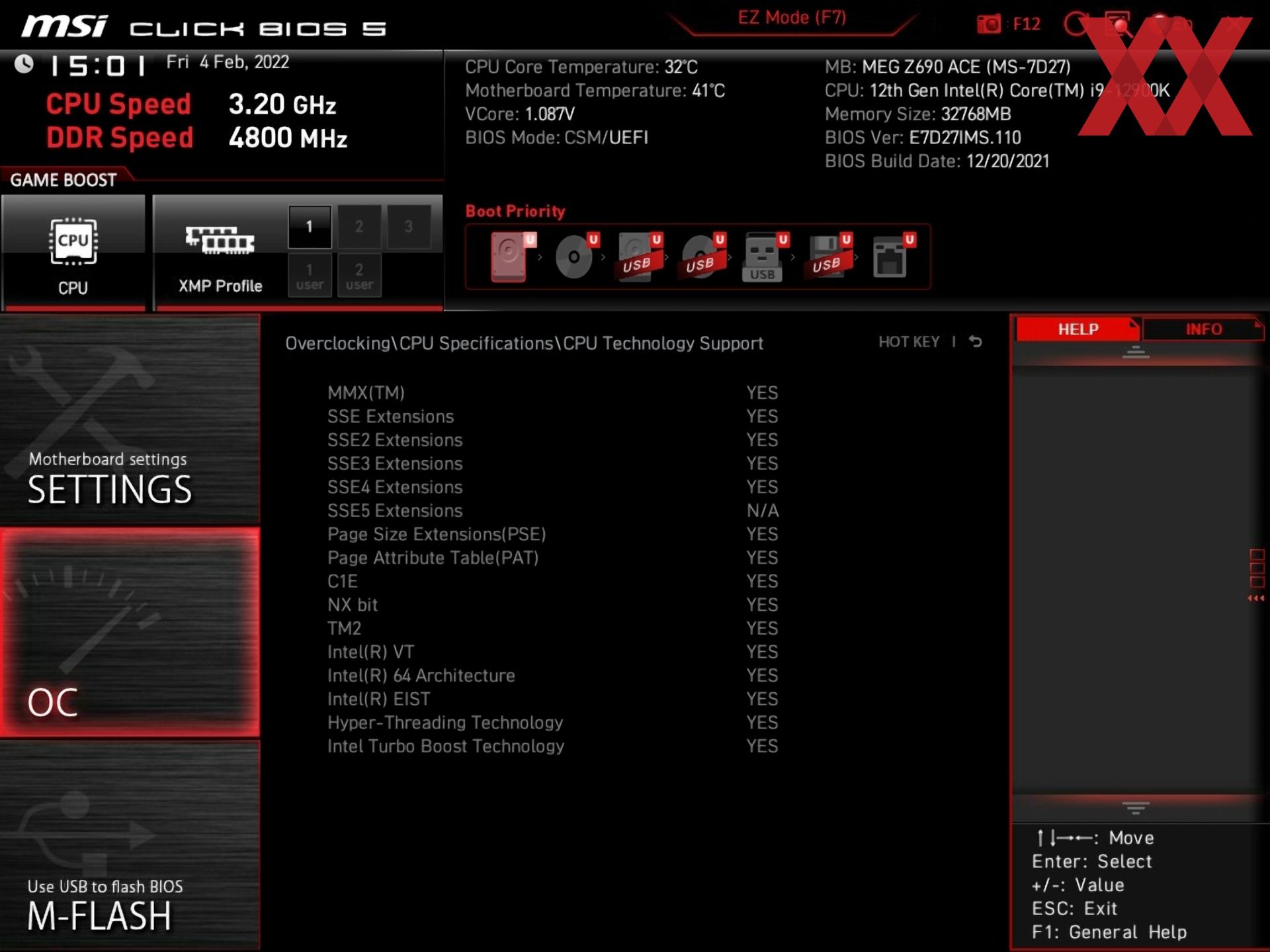Select the Intel(R) VT row
This screenshot has height=952, width=1270.
tap(553, 653)
